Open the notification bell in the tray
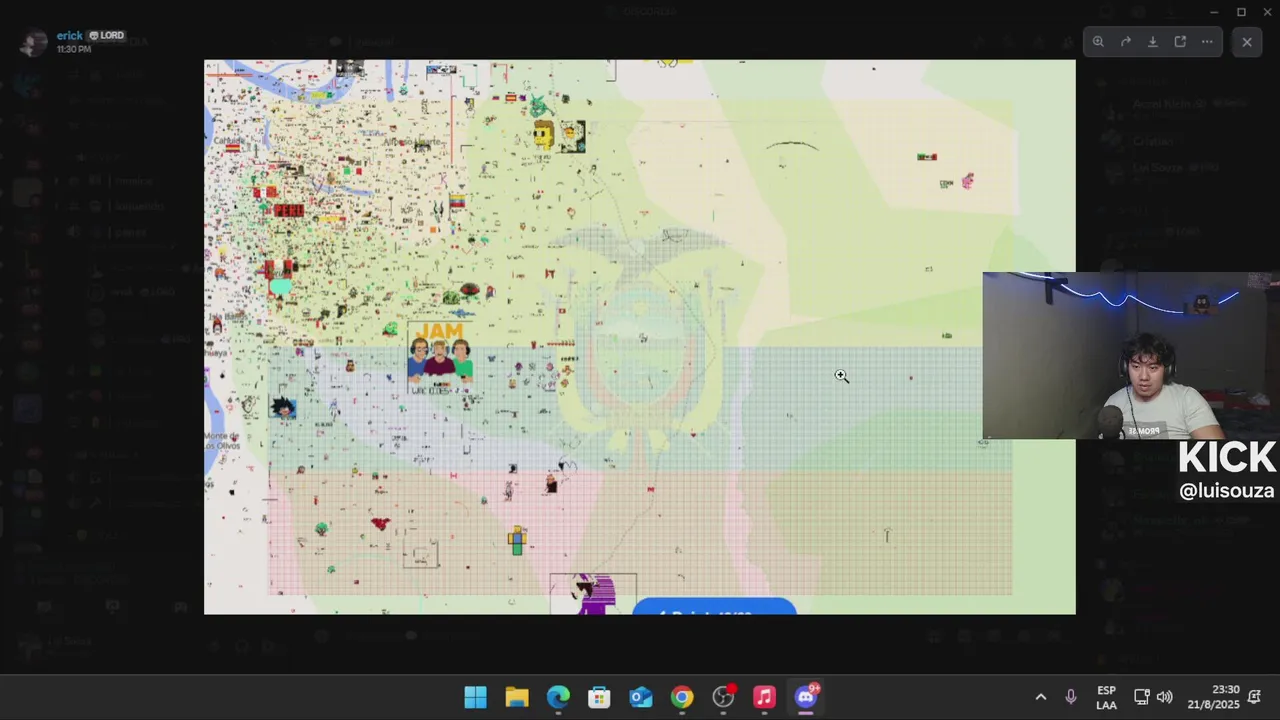 tap(1254, 697)
